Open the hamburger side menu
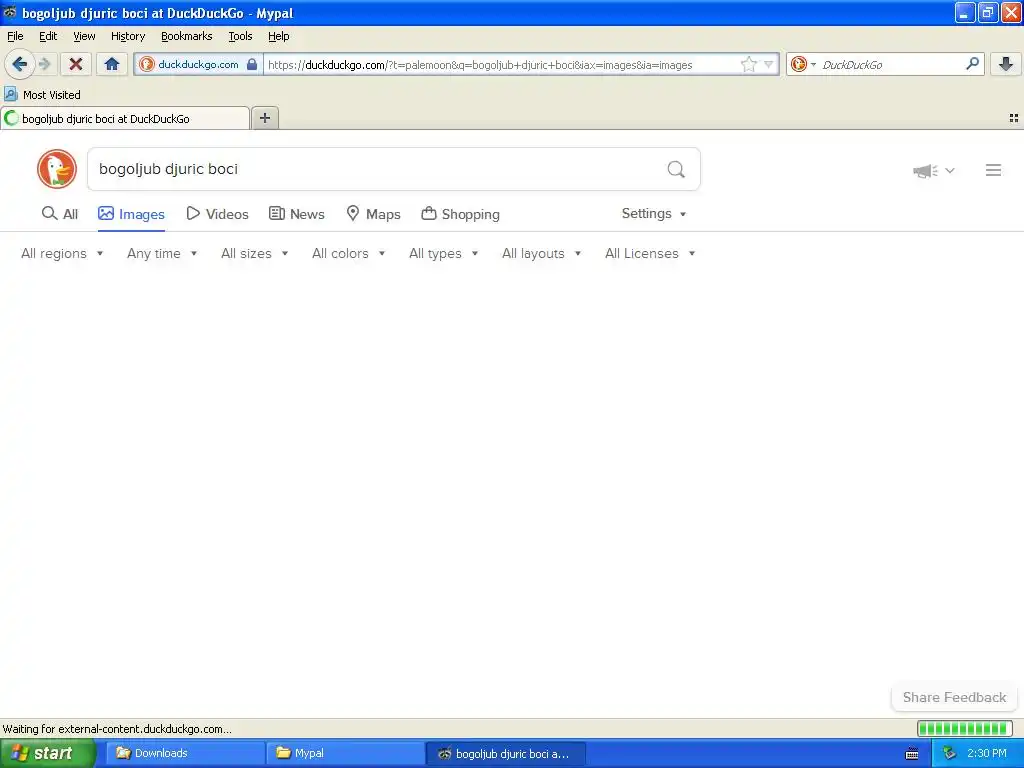 [x=993, y=170]
